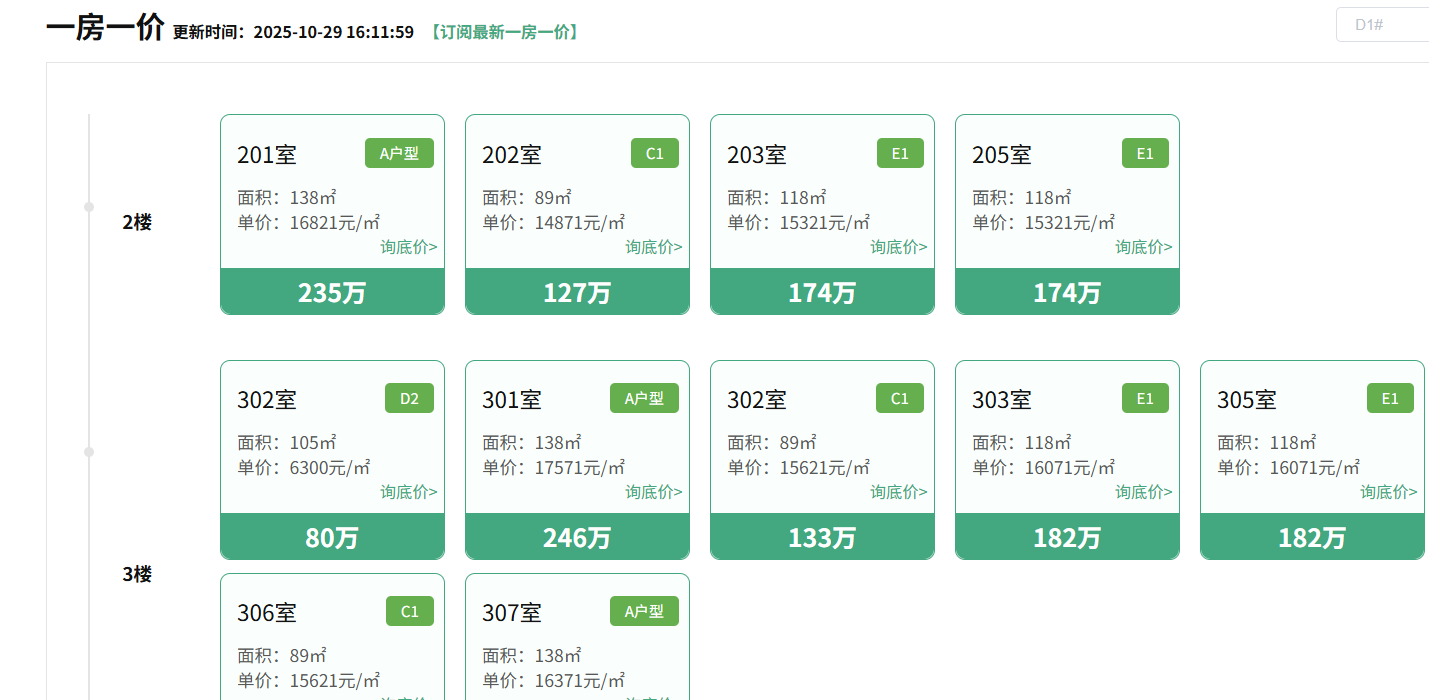Click 询底价 in the 205室 card
Screen dimensions: 1429x700
(1143, 247)
